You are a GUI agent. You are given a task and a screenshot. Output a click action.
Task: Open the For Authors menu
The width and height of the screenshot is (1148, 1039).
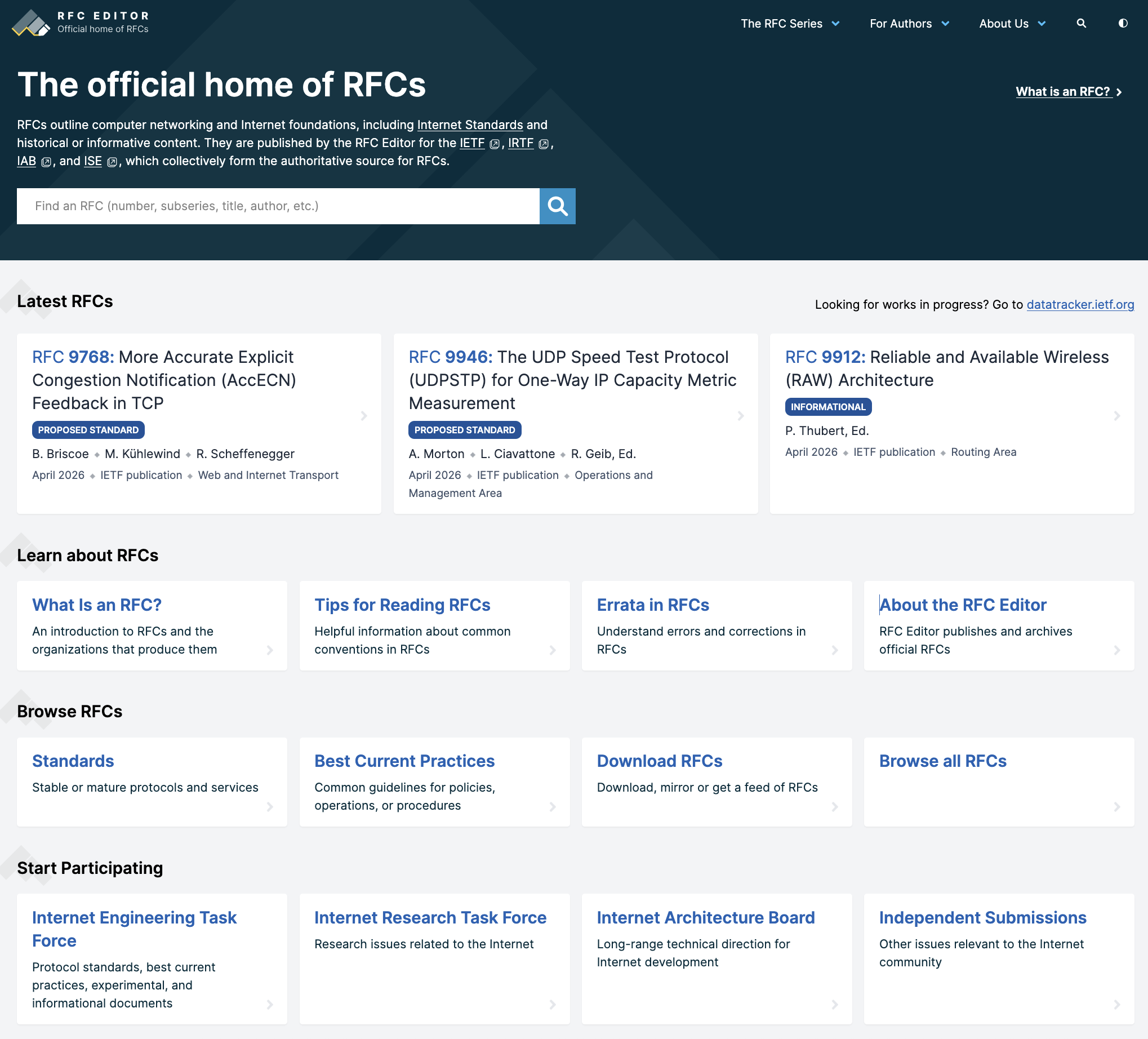tap(900, 24)
